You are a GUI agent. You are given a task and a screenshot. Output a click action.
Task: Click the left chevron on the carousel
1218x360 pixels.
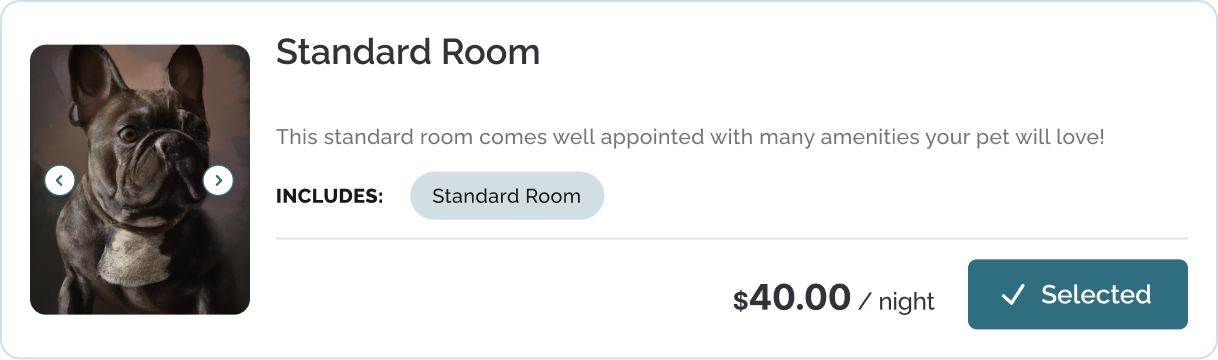point(60,180)
